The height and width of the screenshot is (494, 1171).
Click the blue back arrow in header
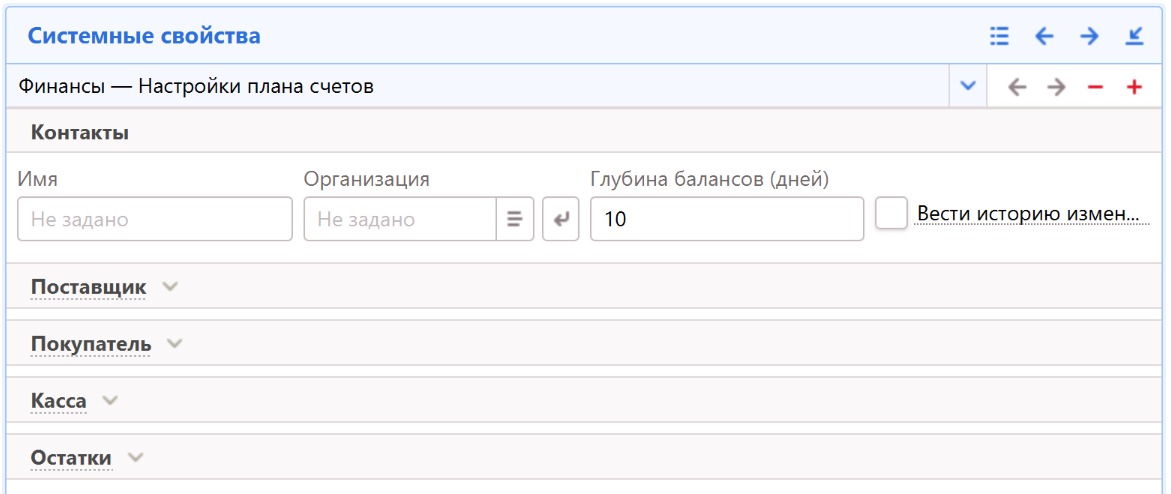click(x=1044, y=37)
